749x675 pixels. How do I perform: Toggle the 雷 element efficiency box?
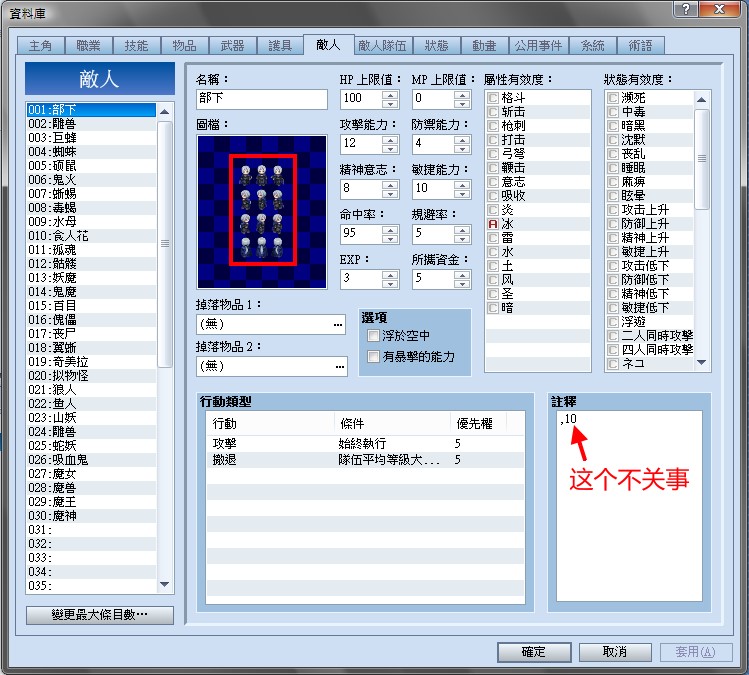tap(493, 238)
